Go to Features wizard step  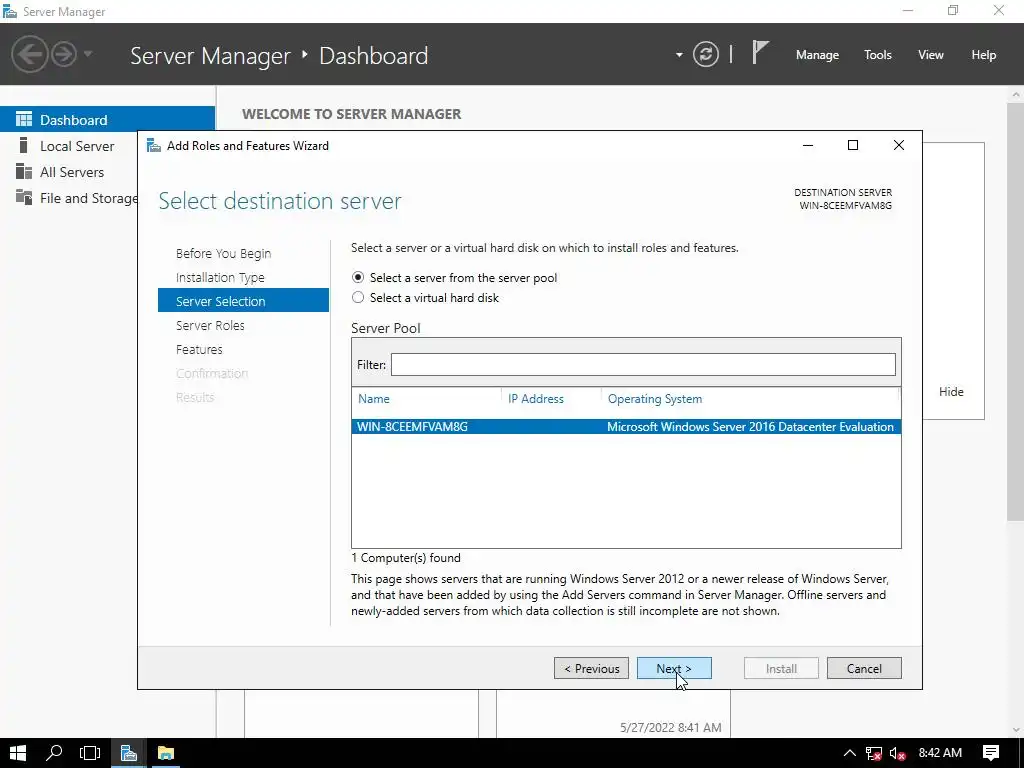click(199, 349)
